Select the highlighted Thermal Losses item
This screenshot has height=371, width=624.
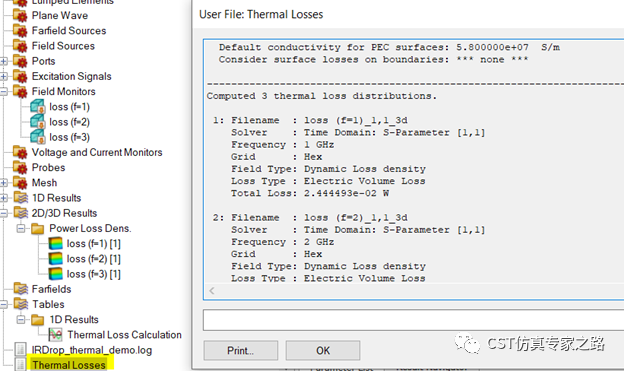[69, 365]
